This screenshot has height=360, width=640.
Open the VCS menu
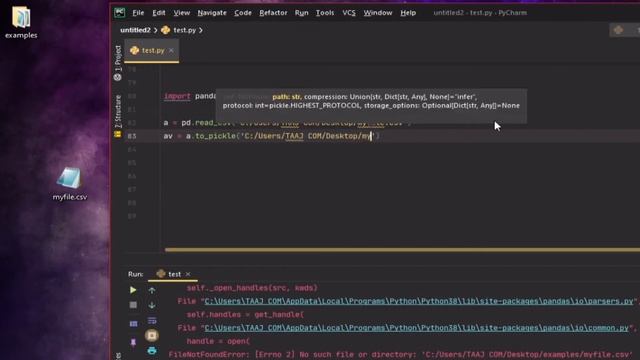point(349,13)
